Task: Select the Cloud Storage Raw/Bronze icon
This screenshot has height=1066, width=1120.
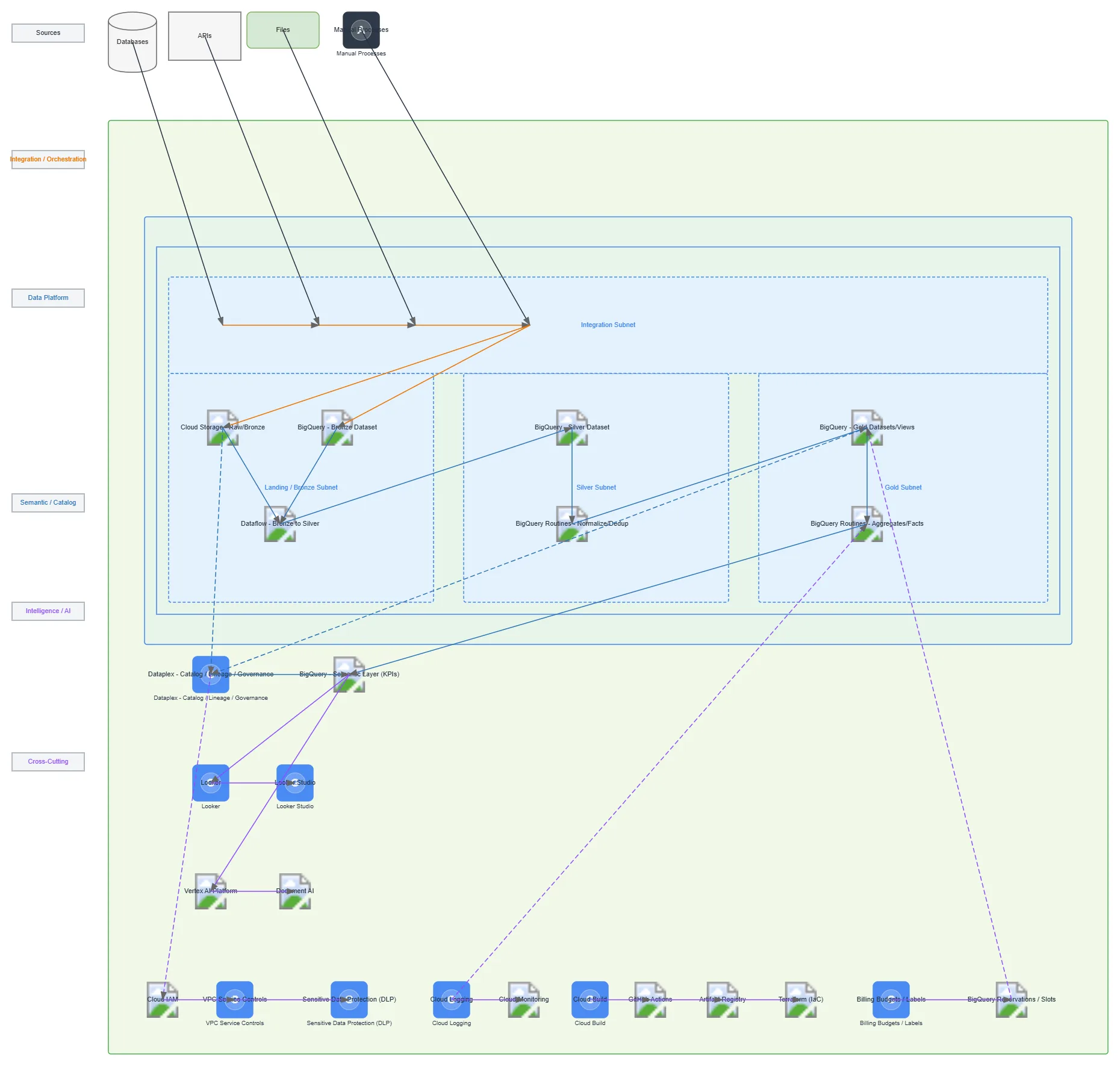Action: pos(223,428)
